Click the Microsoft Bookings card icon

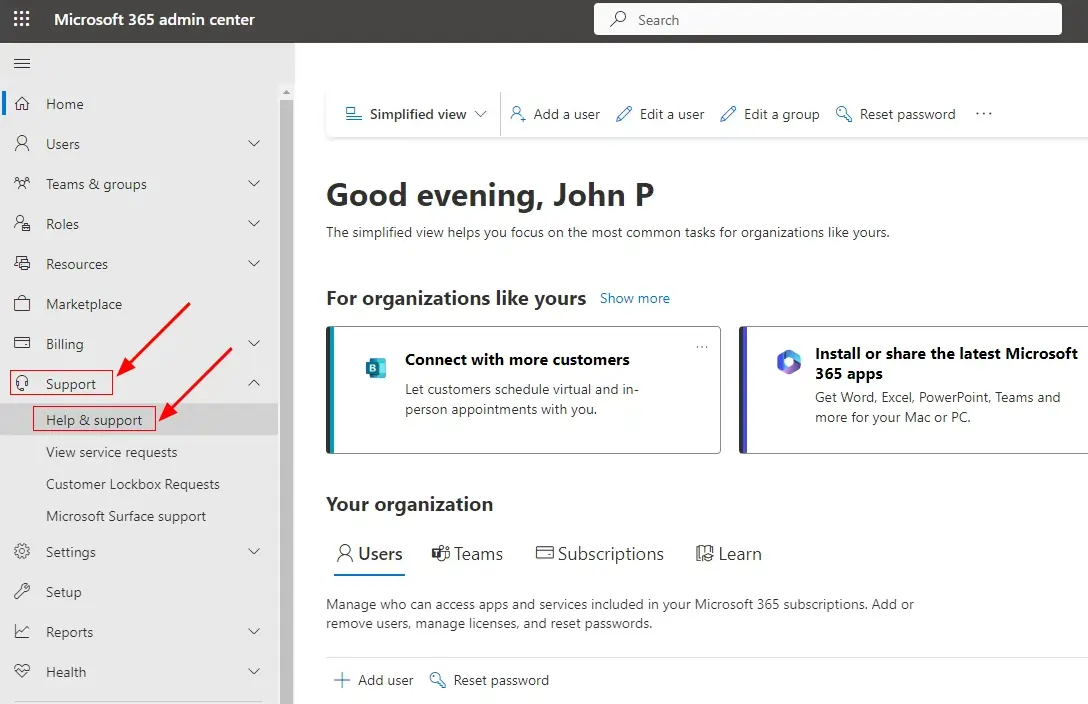coord(376,368)
